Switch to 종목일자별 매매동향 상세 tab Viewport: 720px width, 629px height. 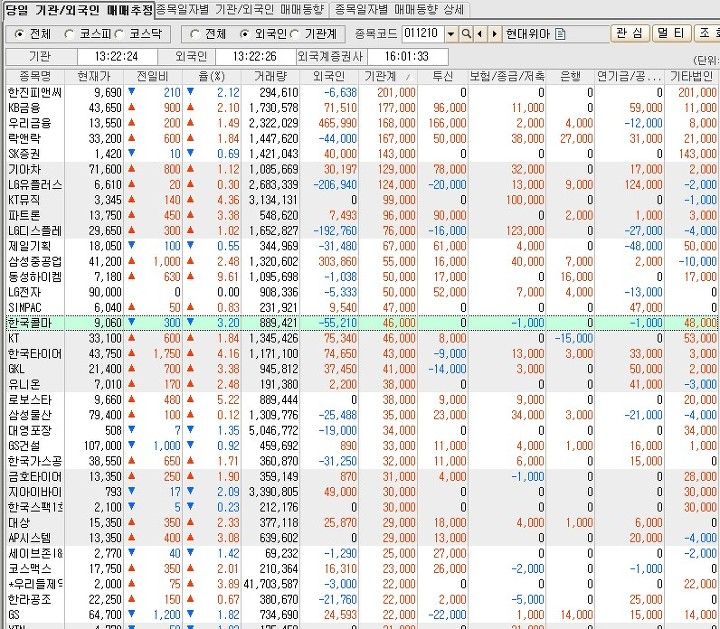(399, 9)
